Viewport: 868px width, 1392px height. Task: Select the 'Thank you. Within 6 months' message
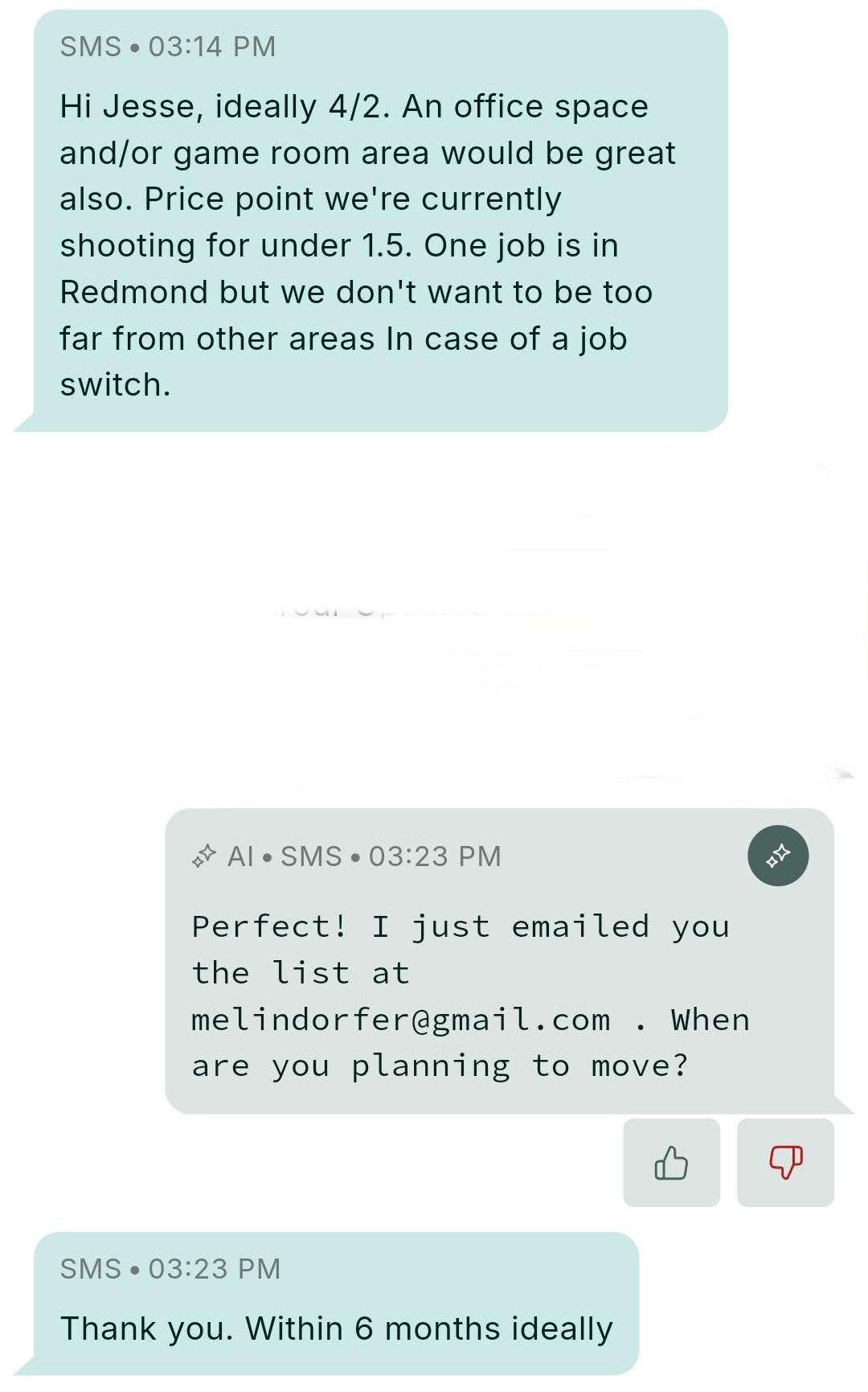coord(336,1303)
